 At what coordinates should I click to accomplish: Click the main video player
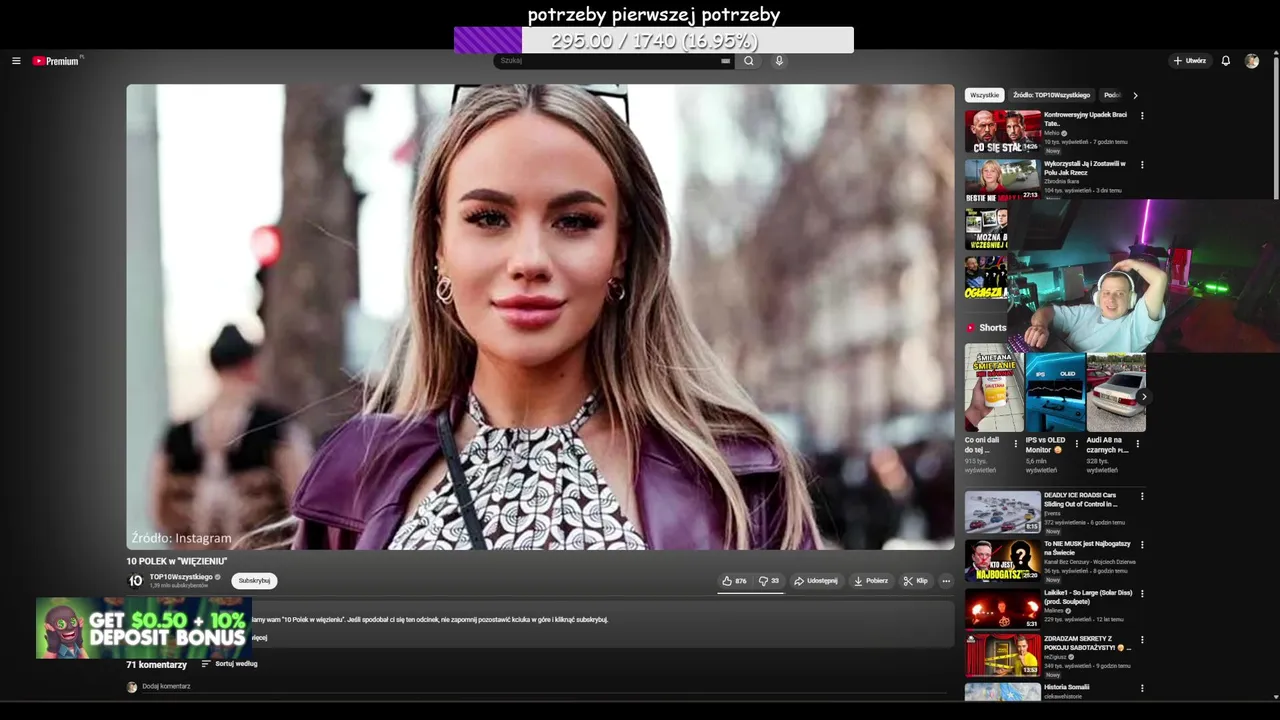point(540,317)
